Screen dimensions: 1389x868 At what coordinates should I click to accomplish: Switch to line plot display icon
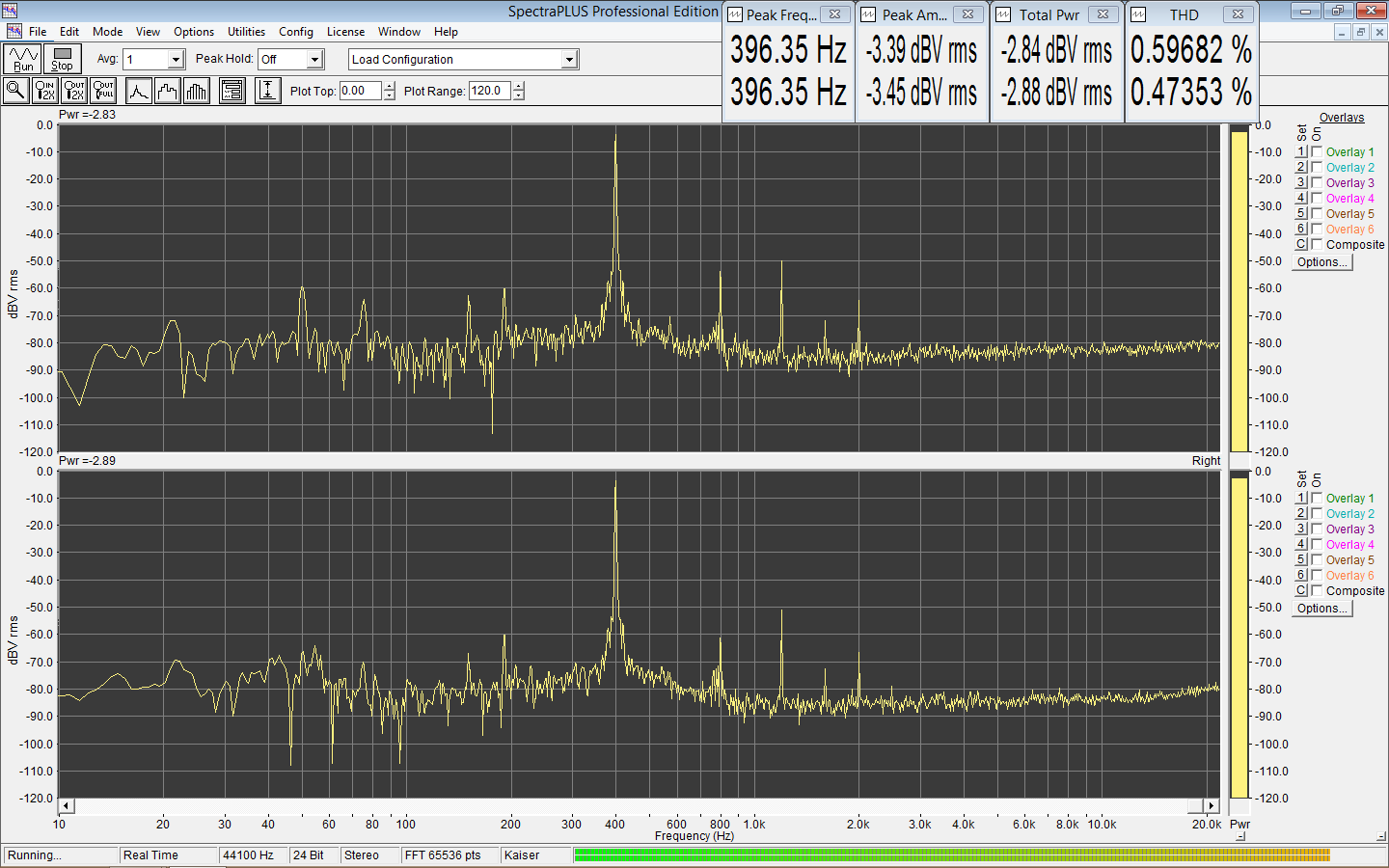coord(139,91)
